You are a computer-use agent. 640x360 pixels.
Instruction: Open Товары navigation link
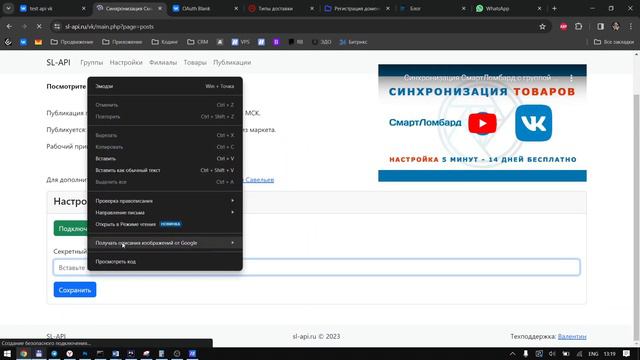pos(195,62)
